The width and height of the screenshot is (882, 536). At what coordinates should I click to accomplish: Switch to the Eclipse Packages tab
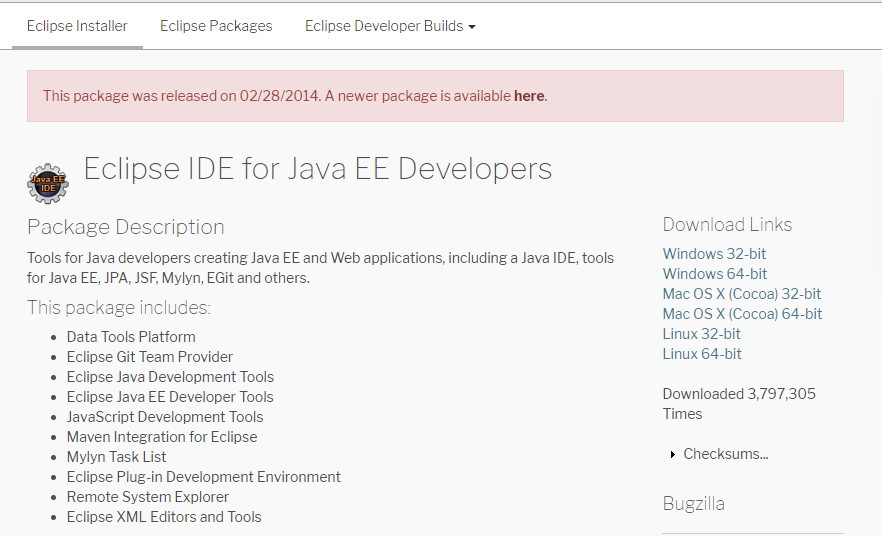click(216, 26)
